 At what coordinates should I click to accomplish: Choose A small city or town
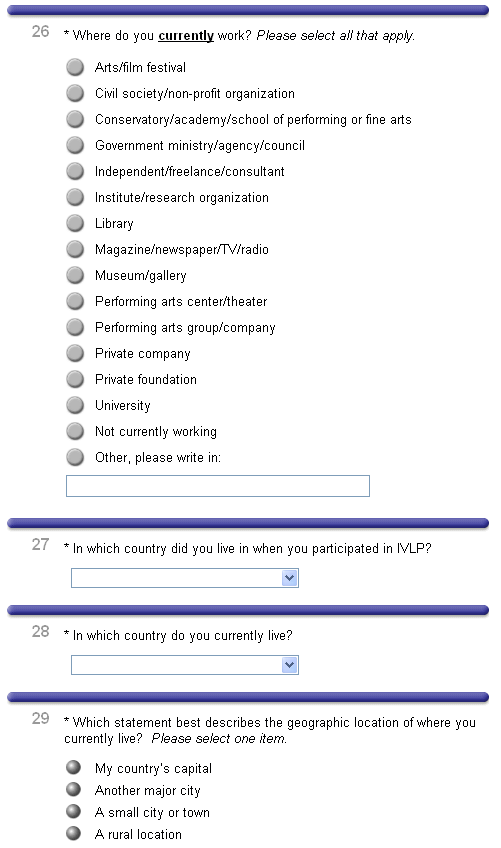click(74, 811)
